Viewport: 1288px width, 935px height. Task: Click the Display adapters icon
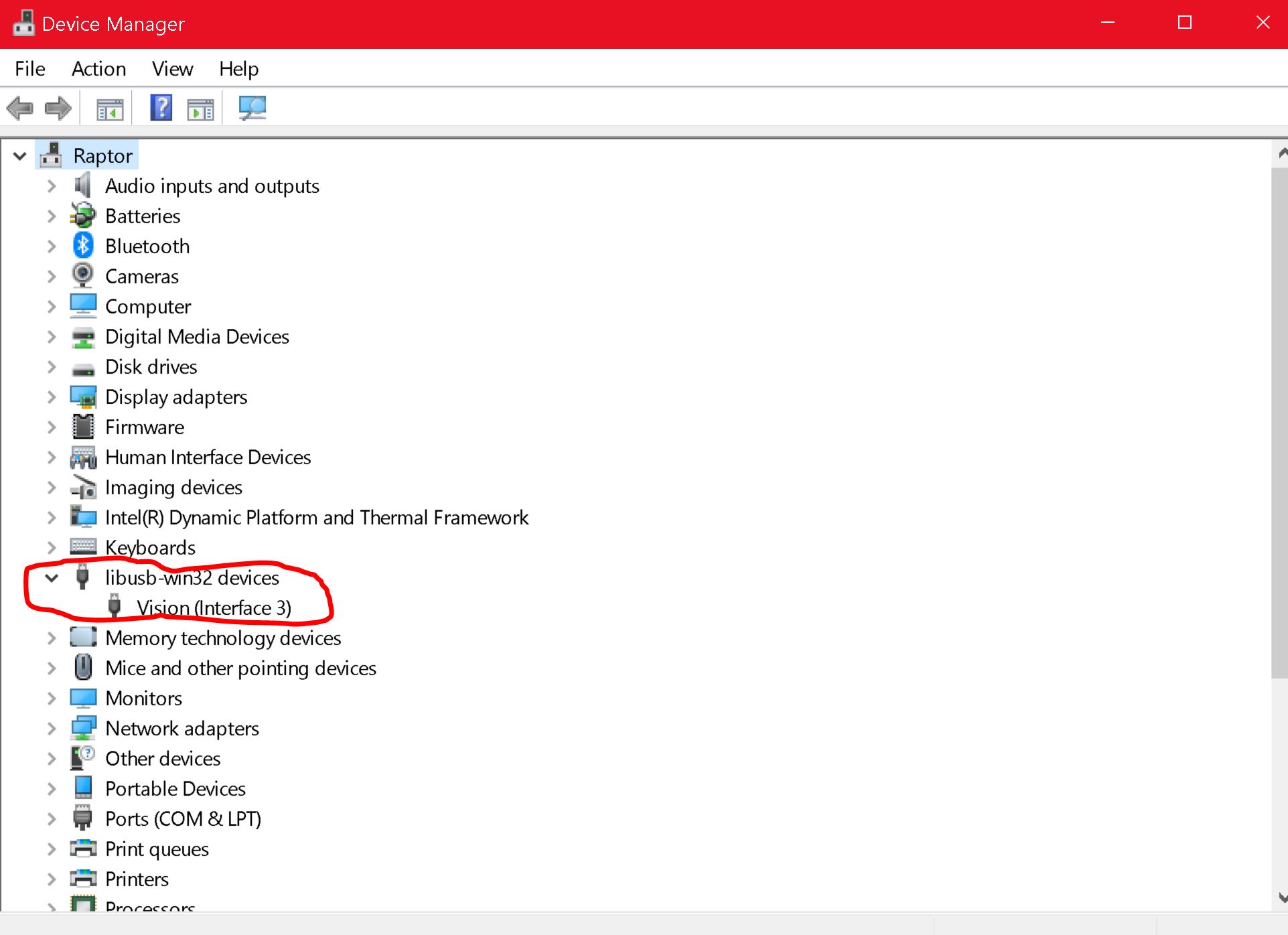point(83,397)
